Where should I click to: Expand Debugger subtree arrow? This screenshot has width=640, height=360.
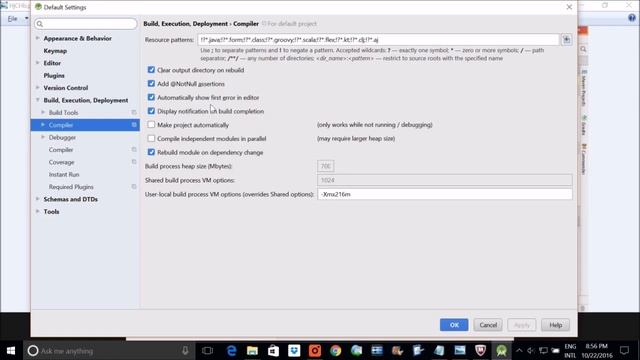(43, 137)
